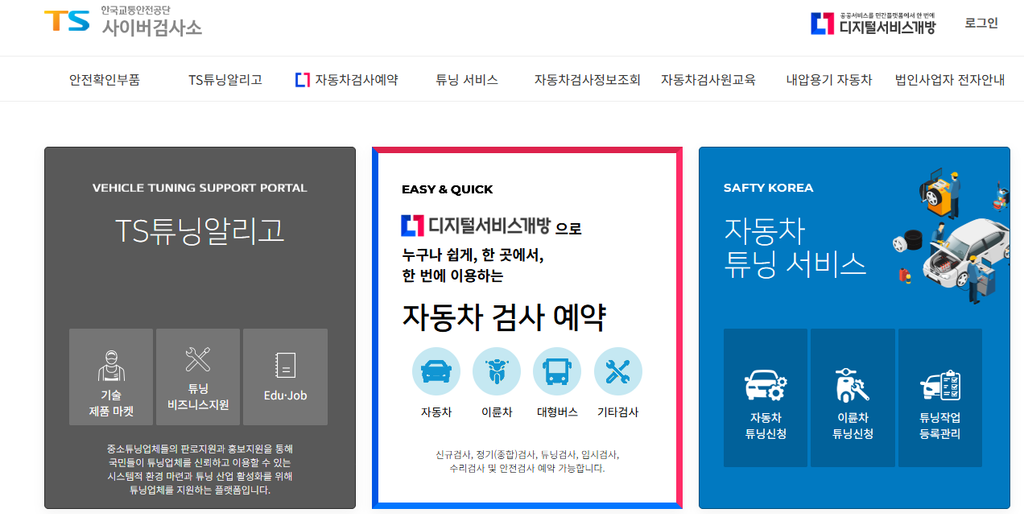The width and height of the screenshot is (1024, 514).
Task: Open the 법인사업자 전자안내 menu
Action: [950, 80]
